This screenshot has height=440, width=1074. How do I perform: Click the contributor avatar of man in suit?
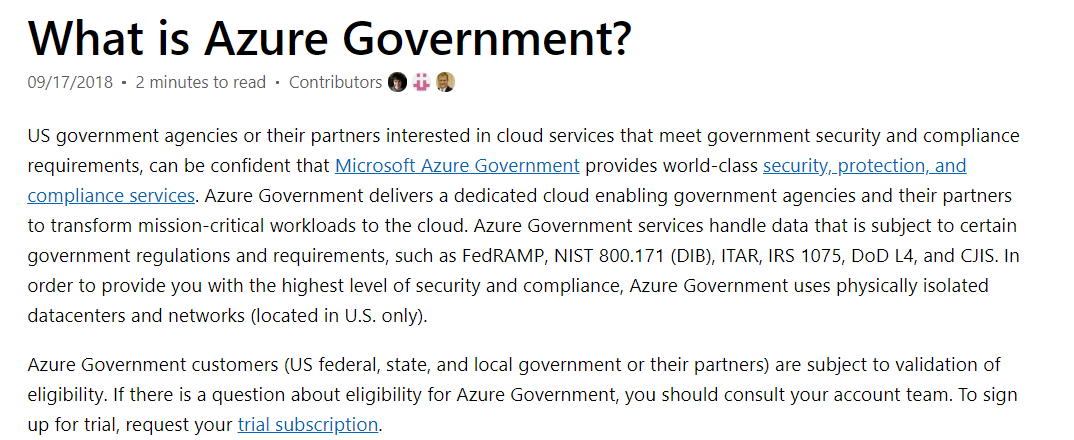click(x=446, y=82)
